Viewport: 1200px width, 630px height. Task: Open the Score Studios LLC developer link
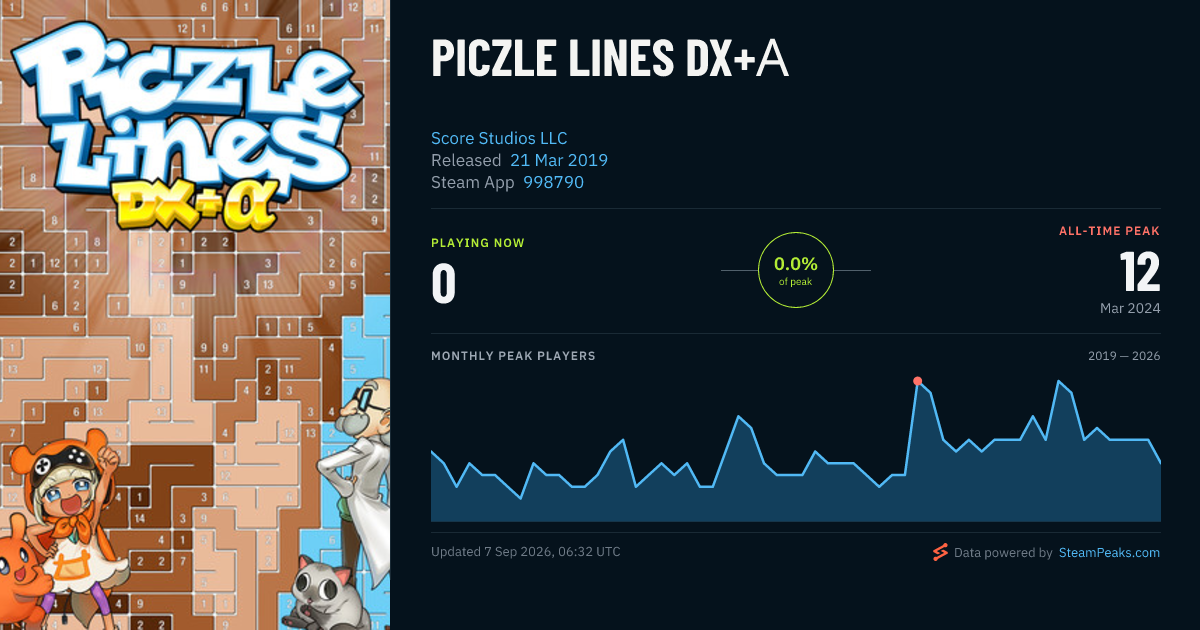click(x=499, y=138)
